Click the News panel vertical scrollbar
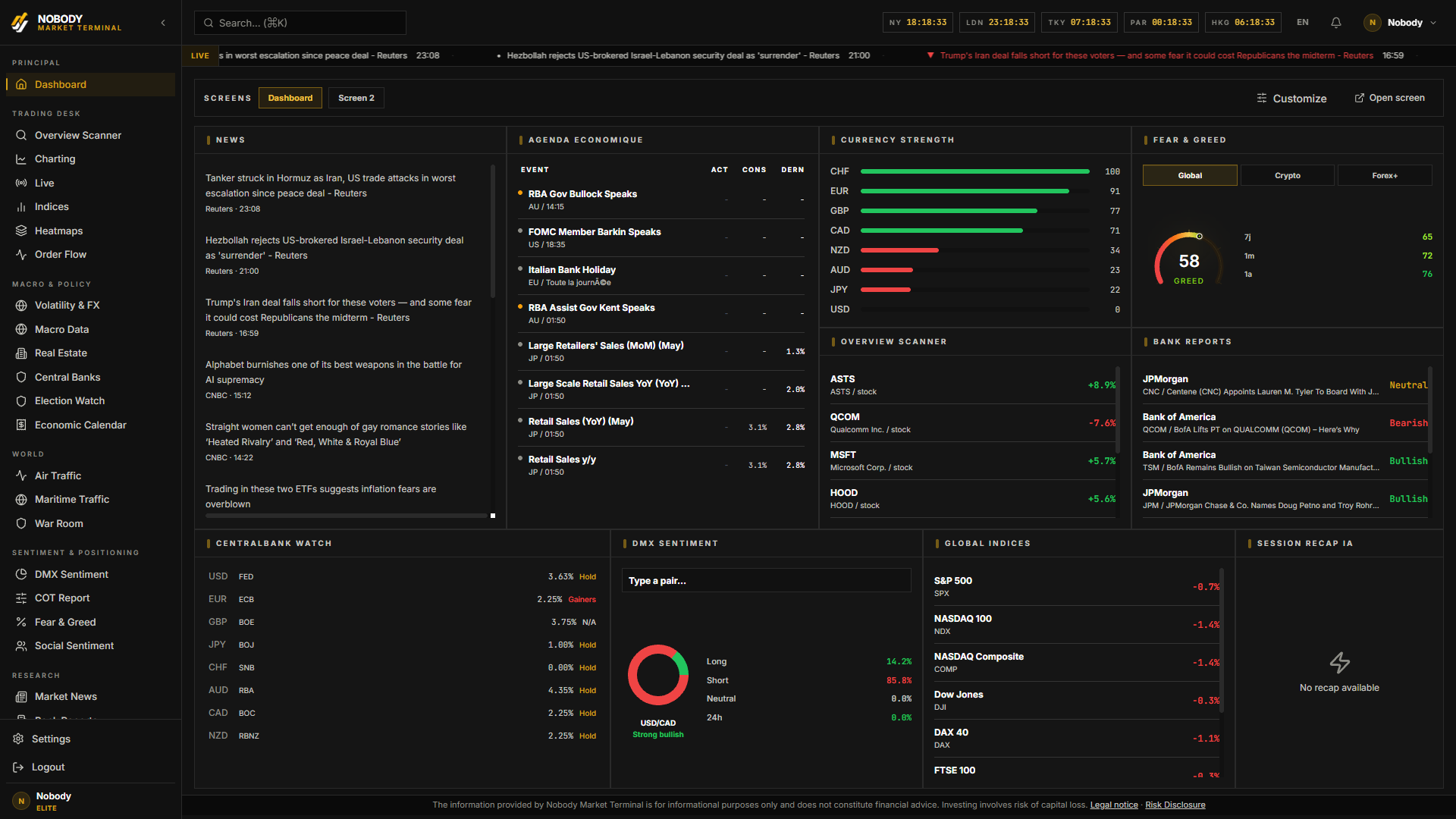The image size is (1456, 819). 493,231
